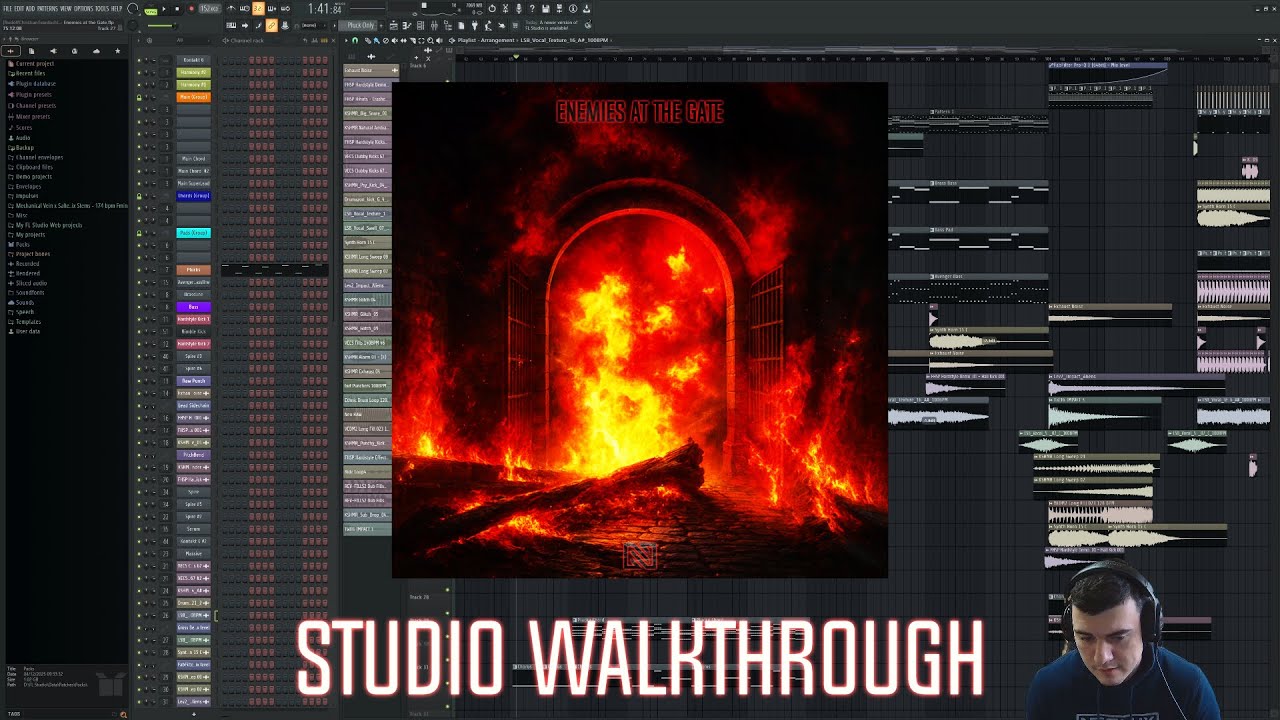Select the purple Bass channel button
Image resolution: width=1280 pixels, height=720 pixels.
point(193,307)
